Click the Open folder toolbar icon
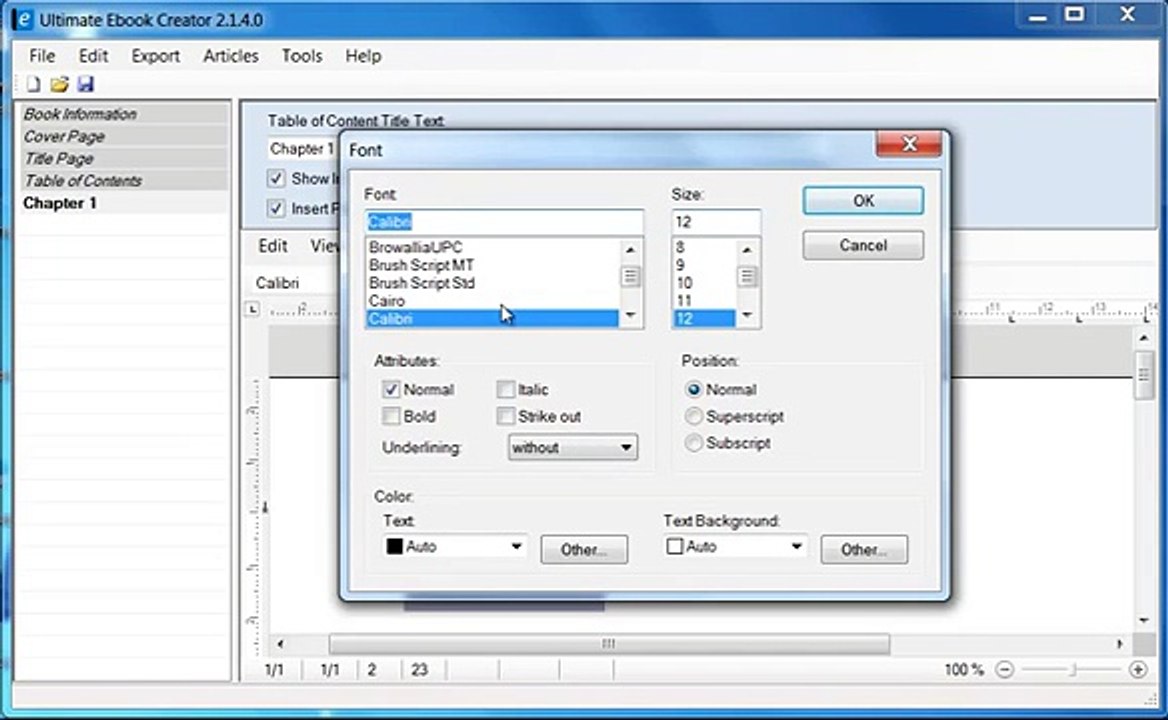Screen dimensions: 1168x720 60,84
